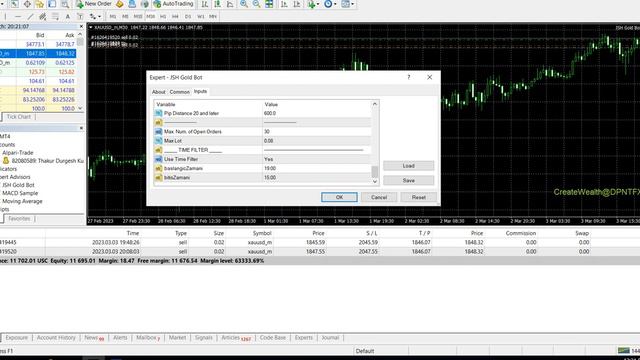640x360 pixels.
Task: Select the bar chart type icon
Action: coord(204,4)
